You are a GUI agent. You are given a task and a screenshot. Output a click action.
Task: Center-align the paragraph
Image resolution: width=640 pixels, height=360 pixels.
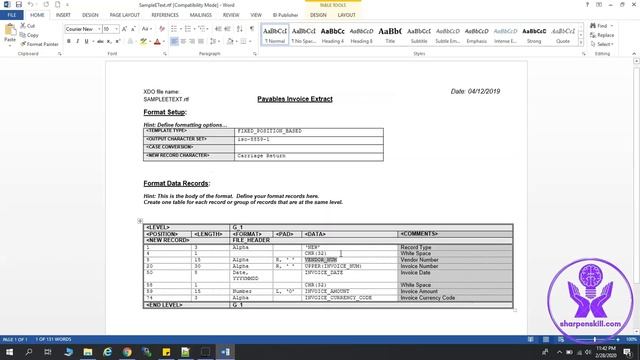click(183, 41)
